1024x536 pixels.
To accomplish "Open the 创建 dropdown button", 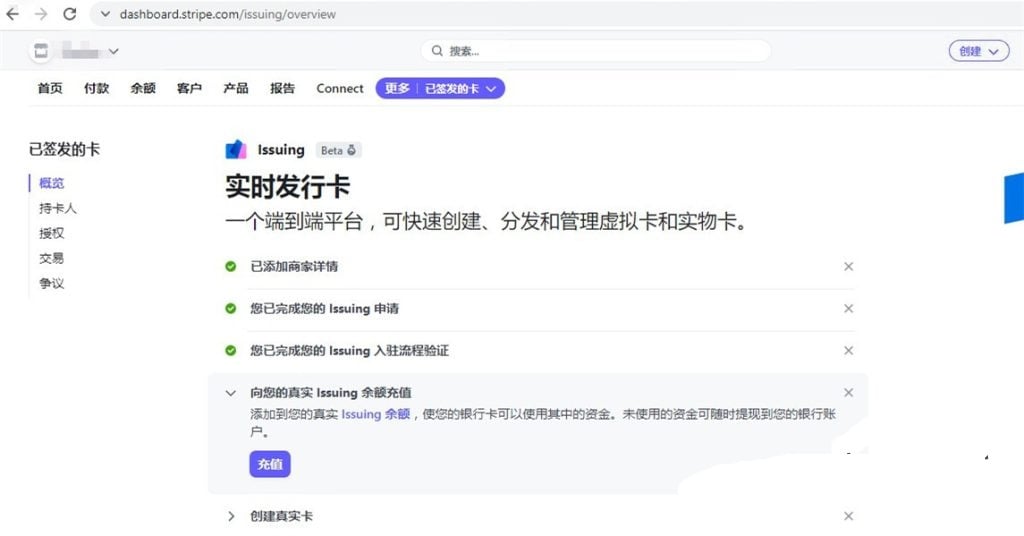I will [978, 51].
